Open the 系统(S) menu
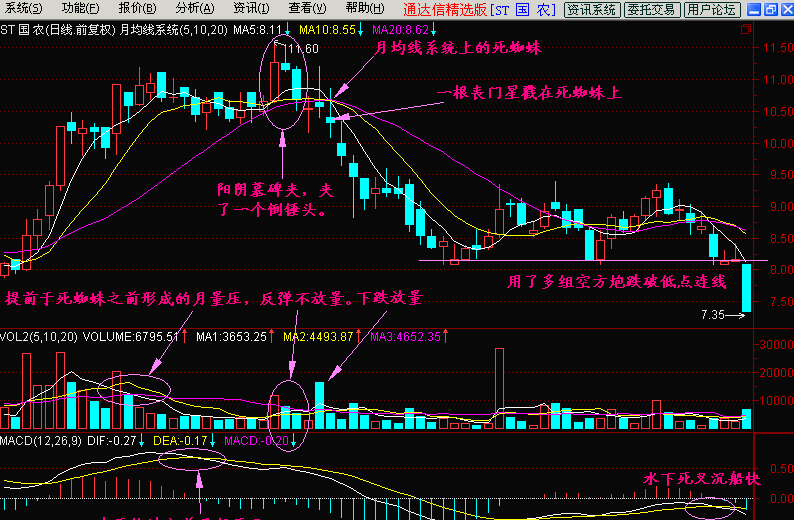This screenshot has height=520, width=804. [x=24, y=8]
